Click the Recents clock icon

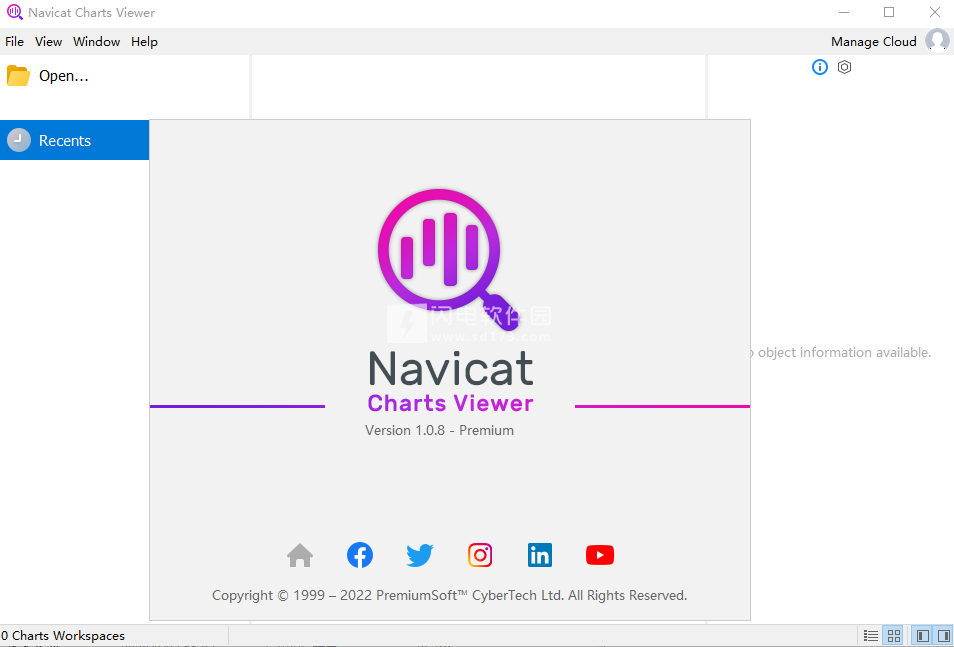click(x=19, y=140)
